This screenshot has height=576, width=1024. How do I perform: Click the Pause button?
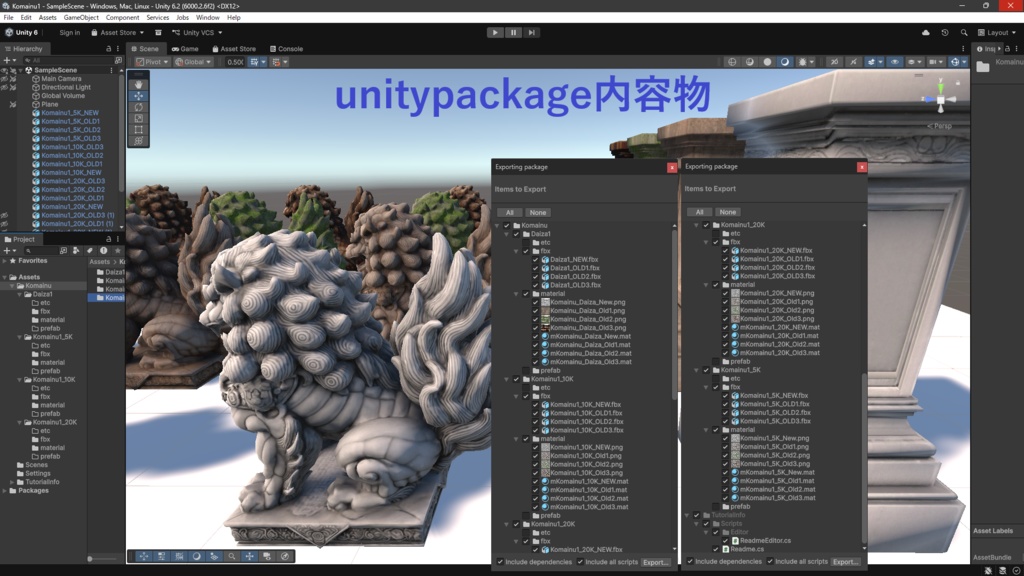click(513, 32)
